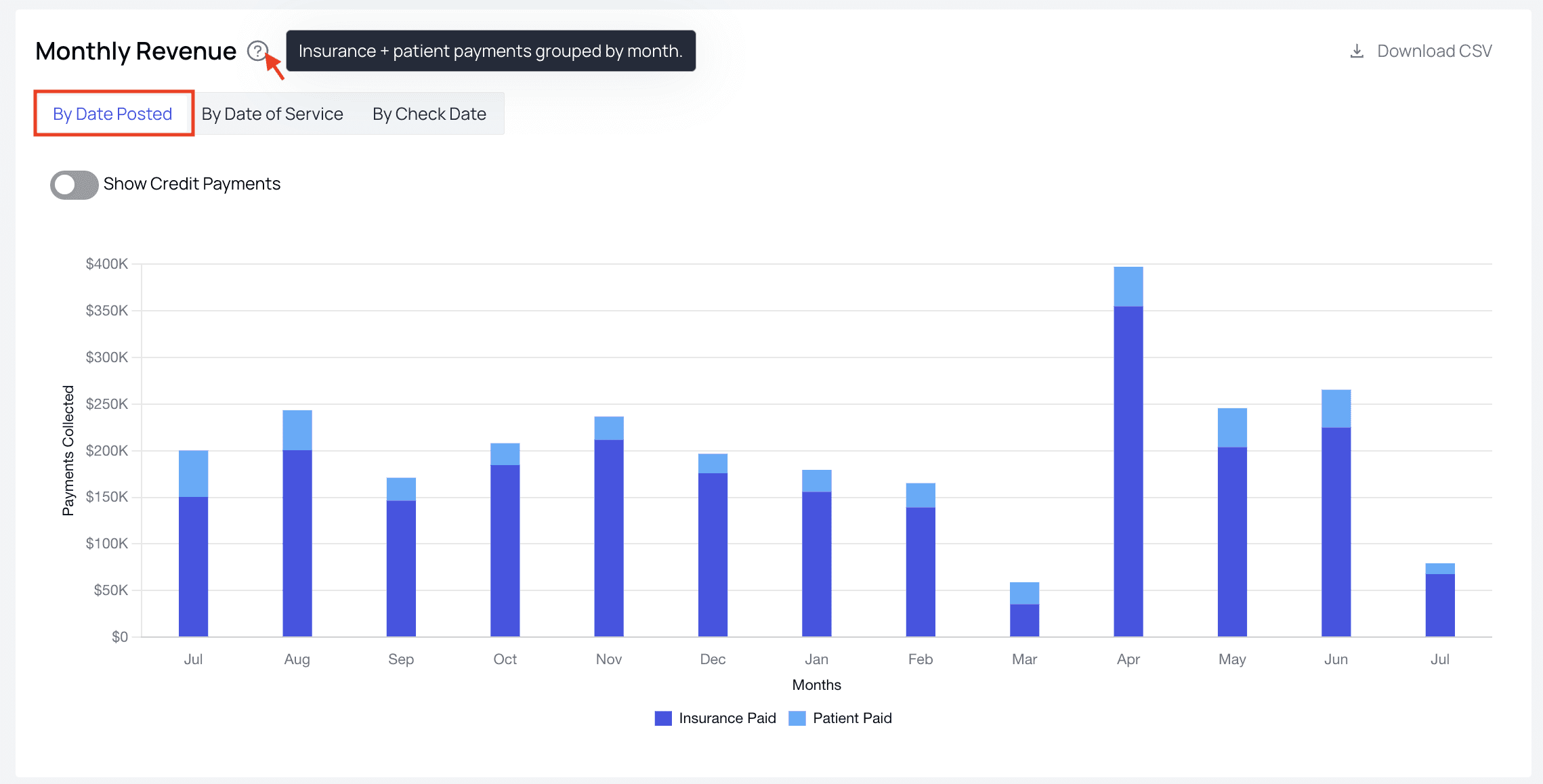Click the help question mark icon
Screen dimensions: 1543x784
[257, 51]
